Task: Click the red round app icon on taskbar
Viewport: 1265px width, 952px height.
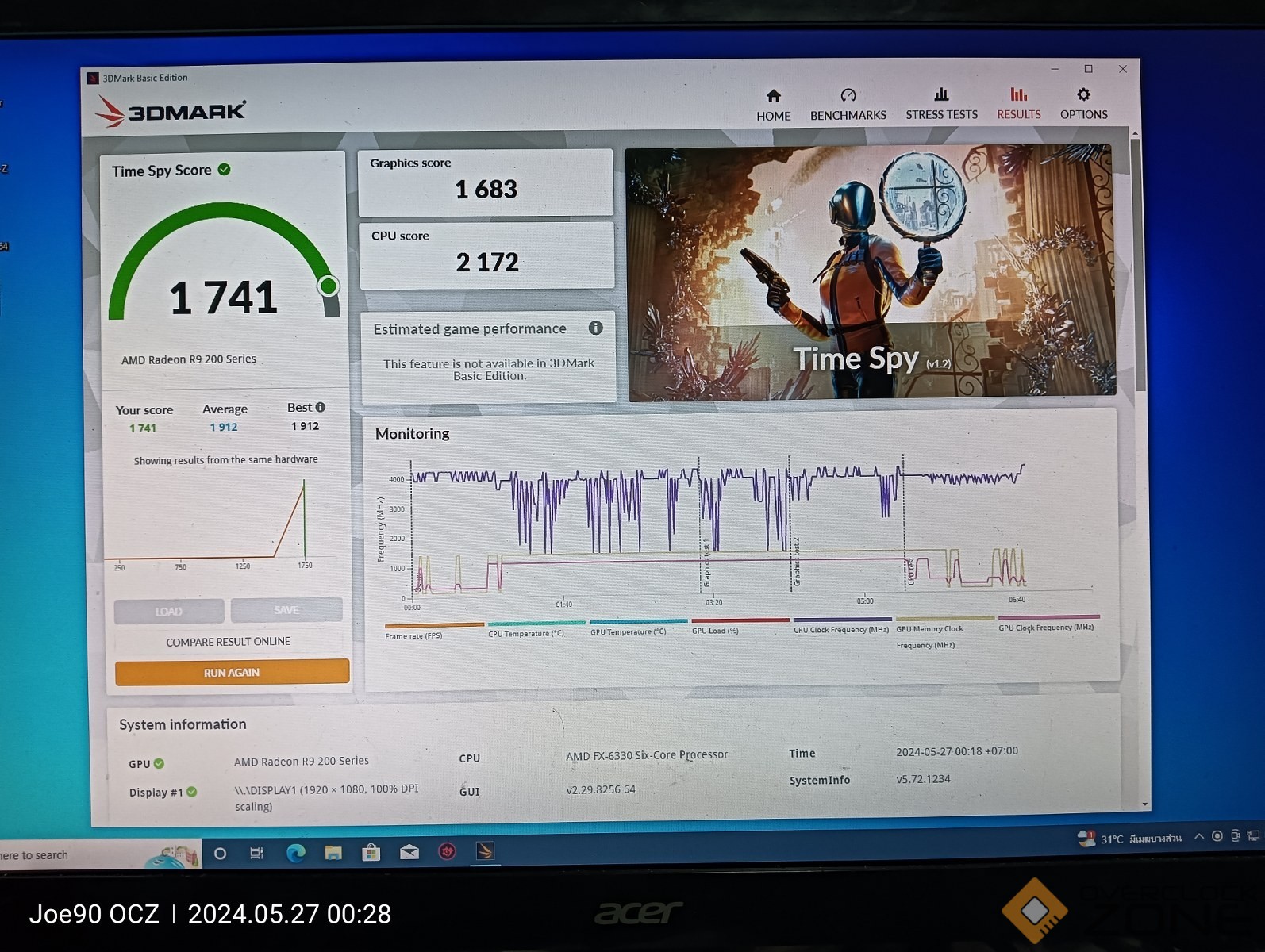Action: tap(448, 851)
